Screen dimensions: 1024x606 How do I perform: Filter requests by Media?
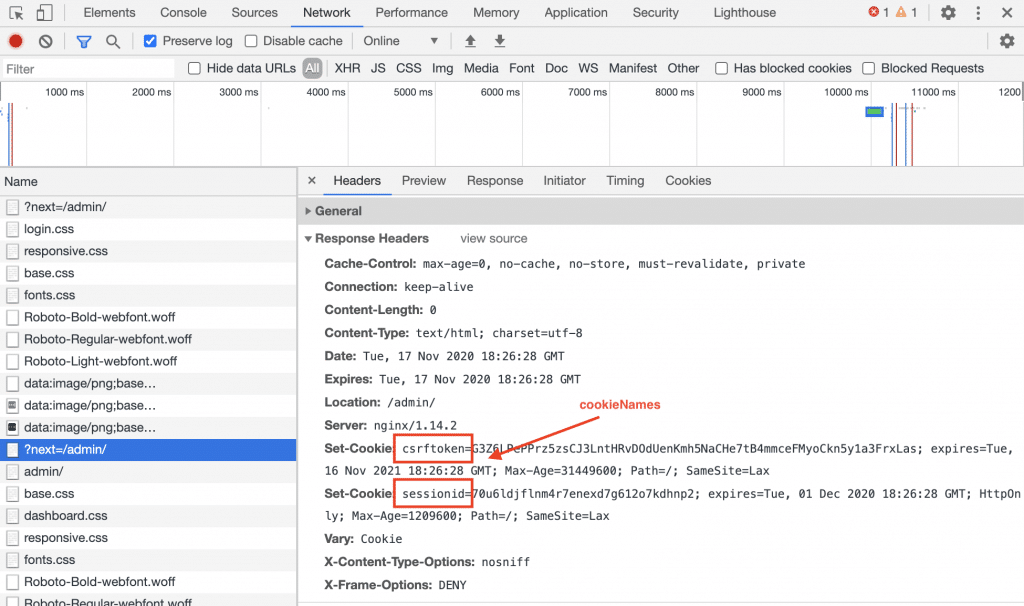coord(481,68)
